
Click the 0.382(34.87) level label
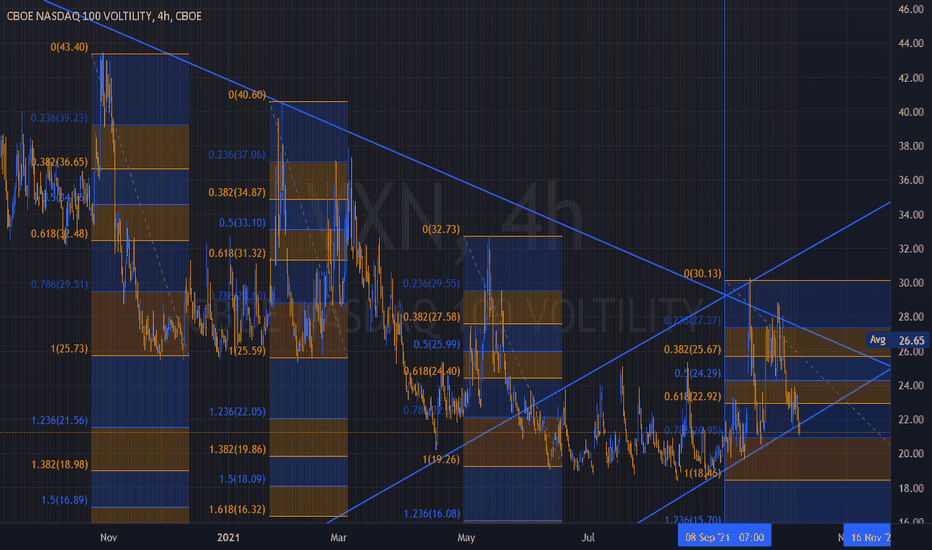coord(237,192)
